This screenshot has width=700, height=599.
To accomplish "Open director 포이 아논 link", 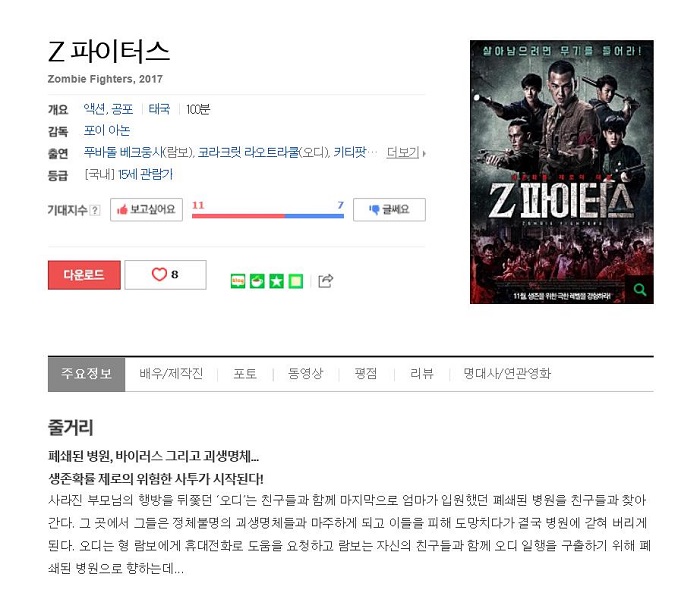I will pyautogui.click(x=107, y=130).
